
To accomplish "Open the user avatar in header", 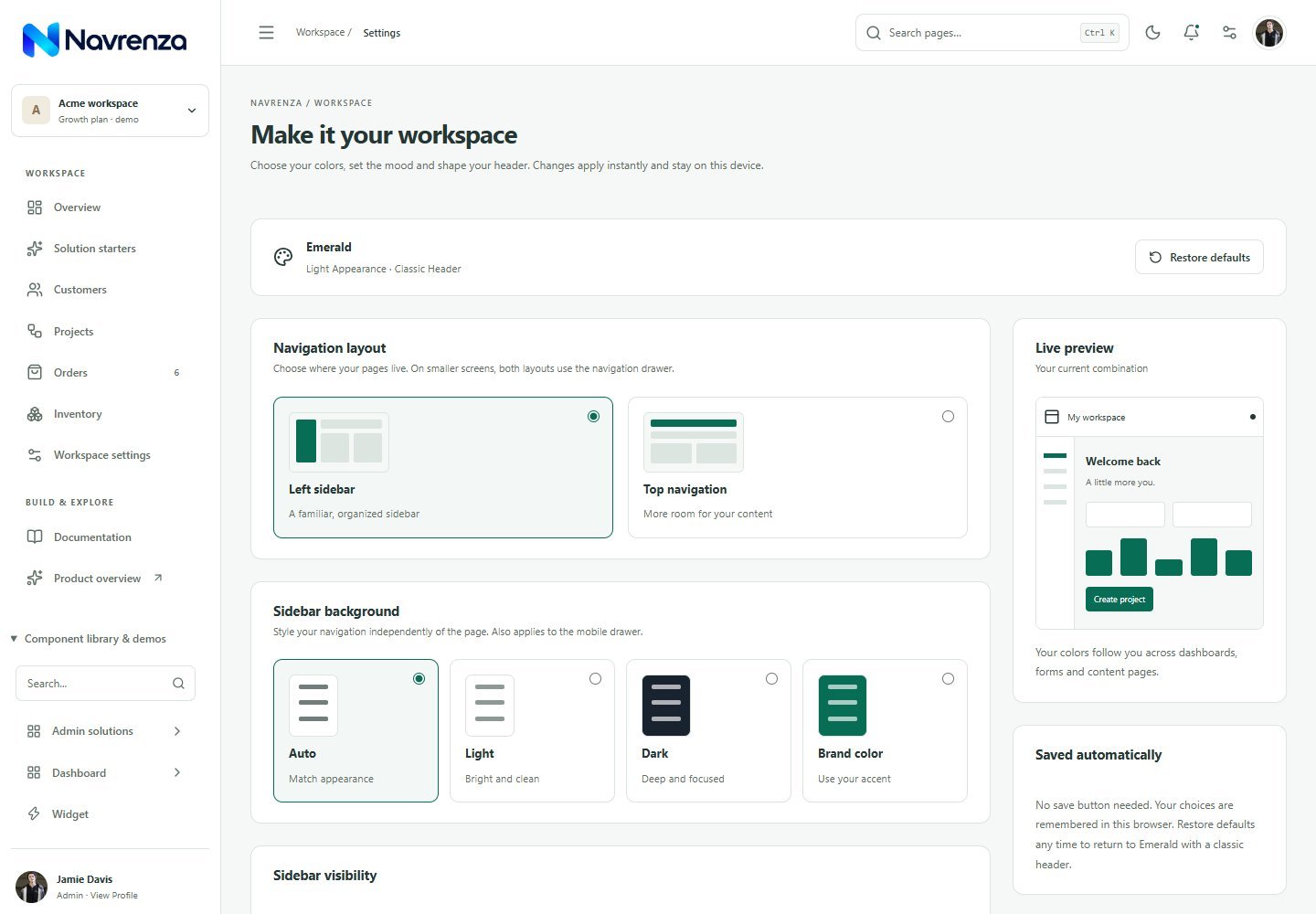I will point(1269,33).
